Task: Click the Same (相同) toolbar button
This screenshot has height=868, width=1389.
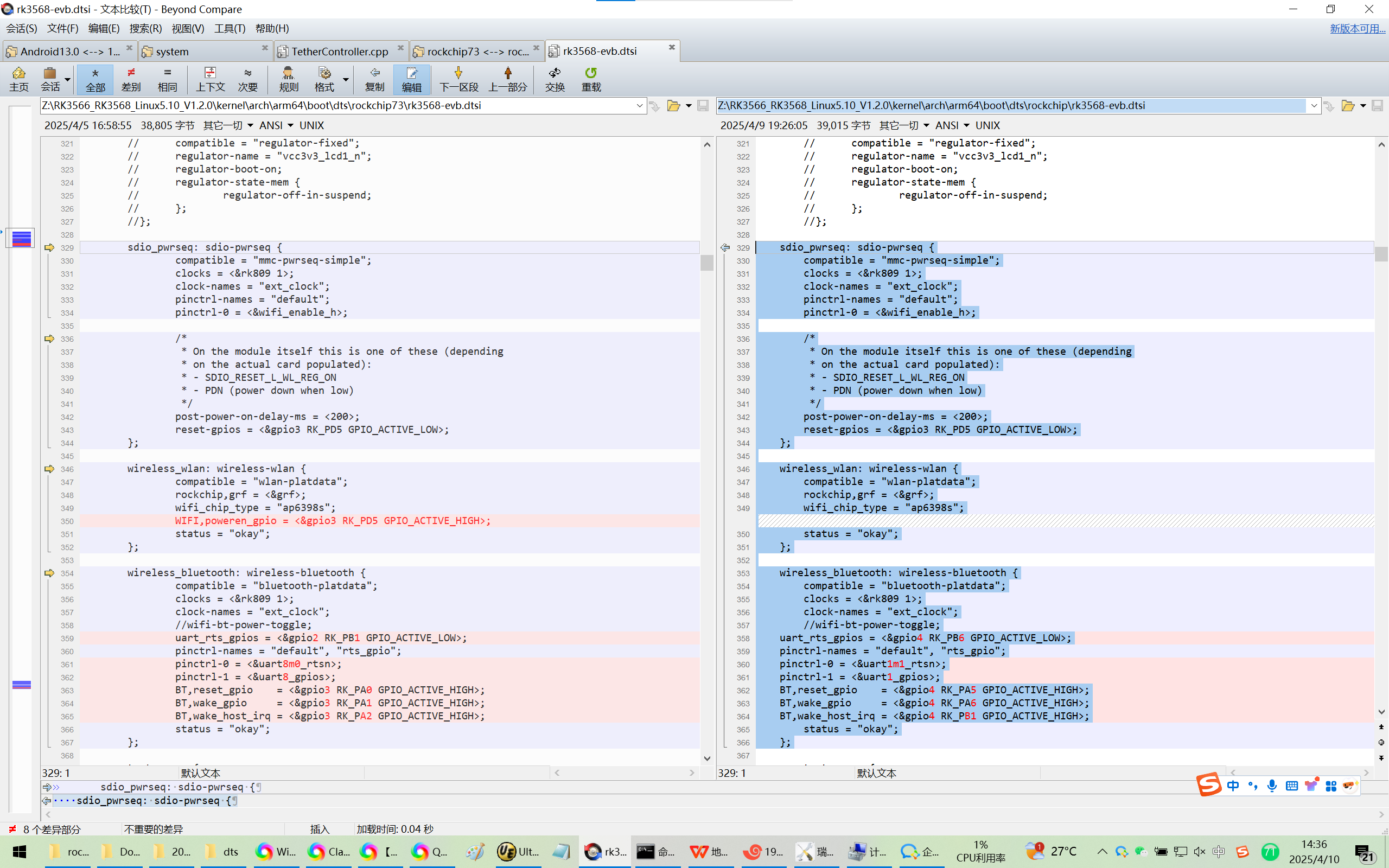Action: pos(167,79)
